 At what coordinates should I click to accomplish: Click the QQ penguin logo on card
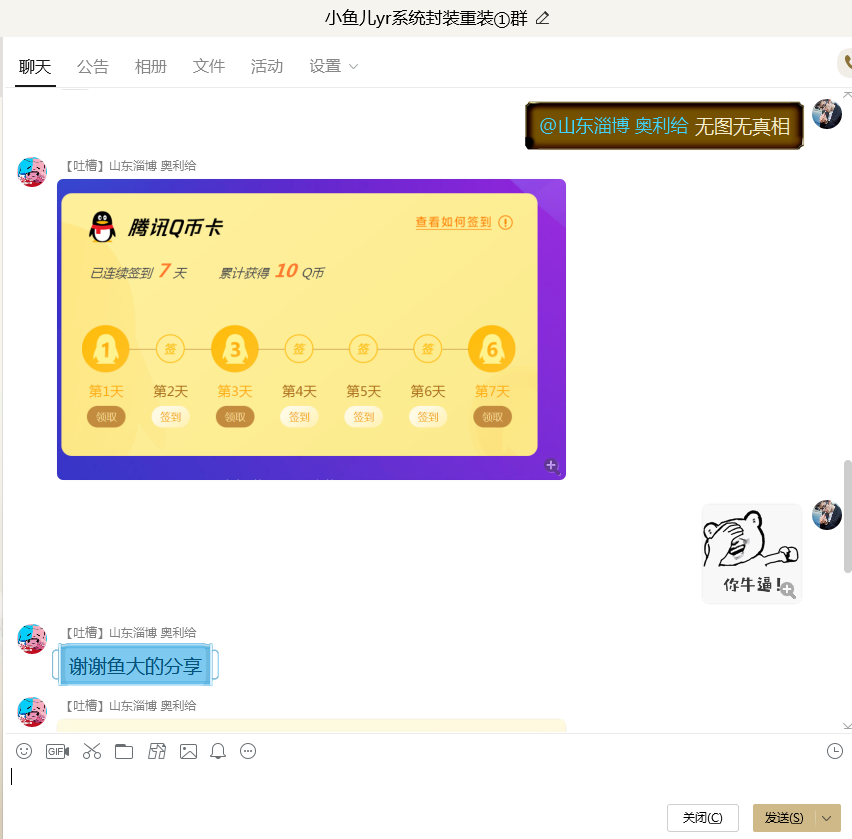102,227
